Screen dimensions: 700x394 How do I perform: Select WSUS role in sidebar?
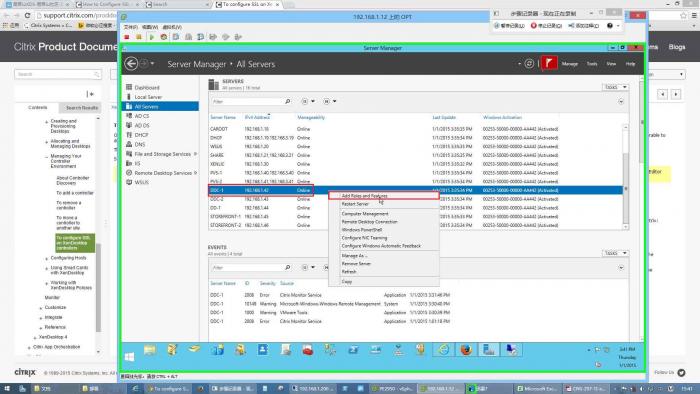[142, 182]
